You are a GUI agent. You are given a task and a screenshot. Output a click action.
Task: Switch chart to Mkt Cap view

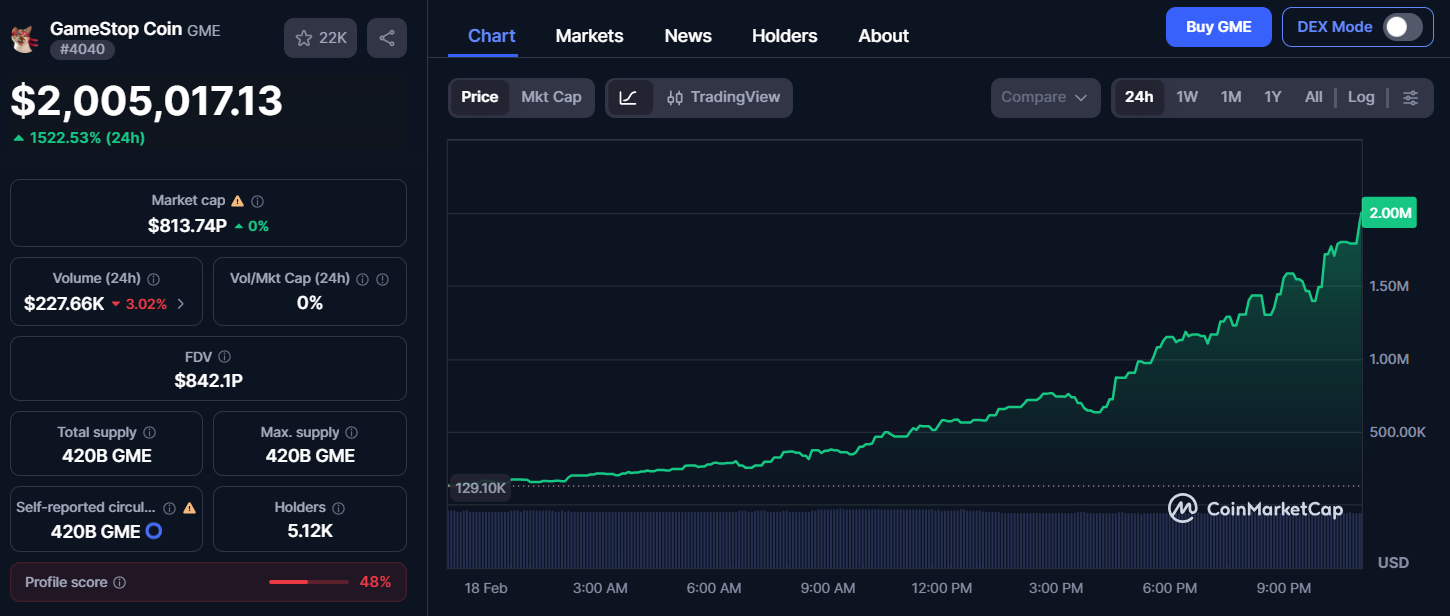click(x=551, y=97)
